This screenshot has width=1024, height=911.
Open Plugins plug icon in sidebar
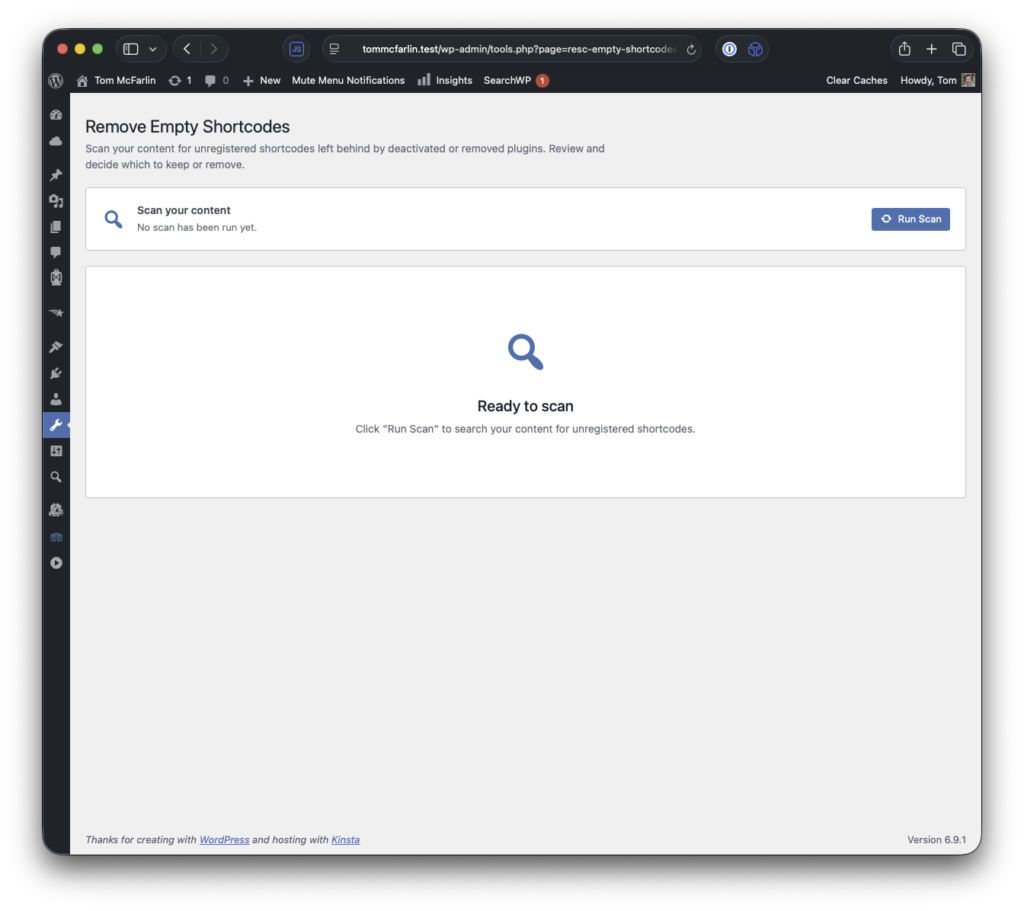click(56, 373)
